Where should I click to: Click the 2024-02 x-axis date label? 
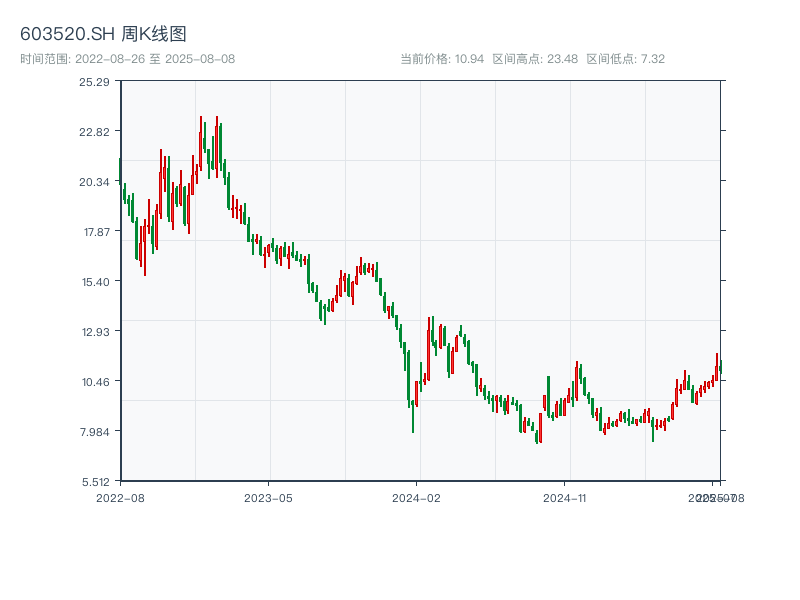coord(417,497)
